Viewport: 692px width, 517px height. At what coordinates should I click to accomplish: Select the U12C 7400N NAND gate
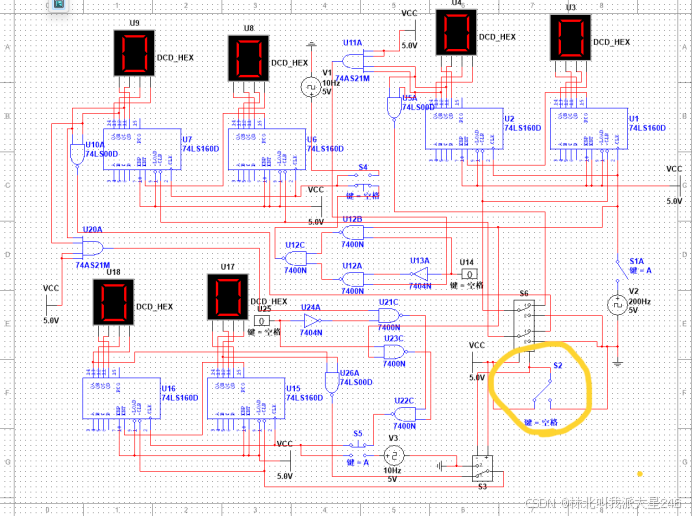click(295, 258)
